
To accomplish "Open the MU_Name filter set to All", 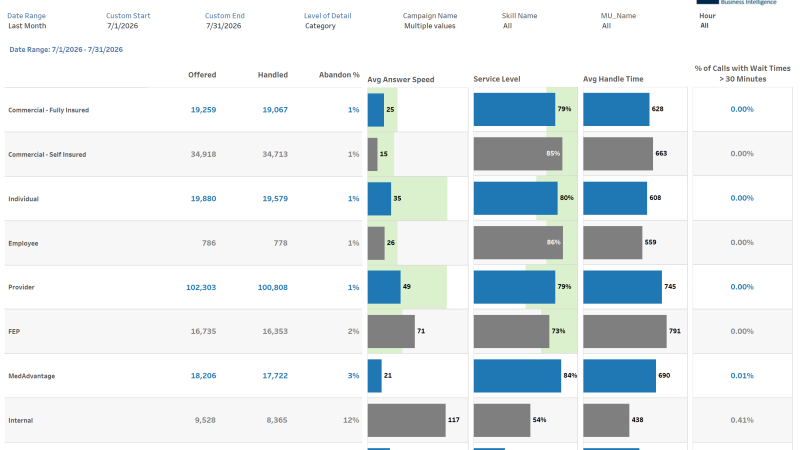I will pyautogui.click(x=606, y=26).
